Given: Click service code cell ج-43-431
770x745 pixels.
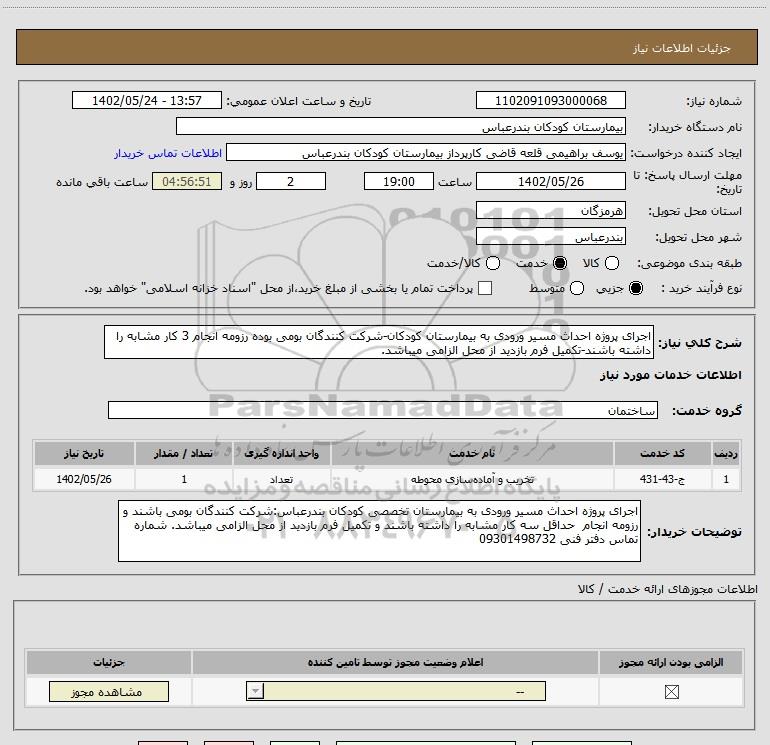Looking at the screenshot, I should [662, 479].
